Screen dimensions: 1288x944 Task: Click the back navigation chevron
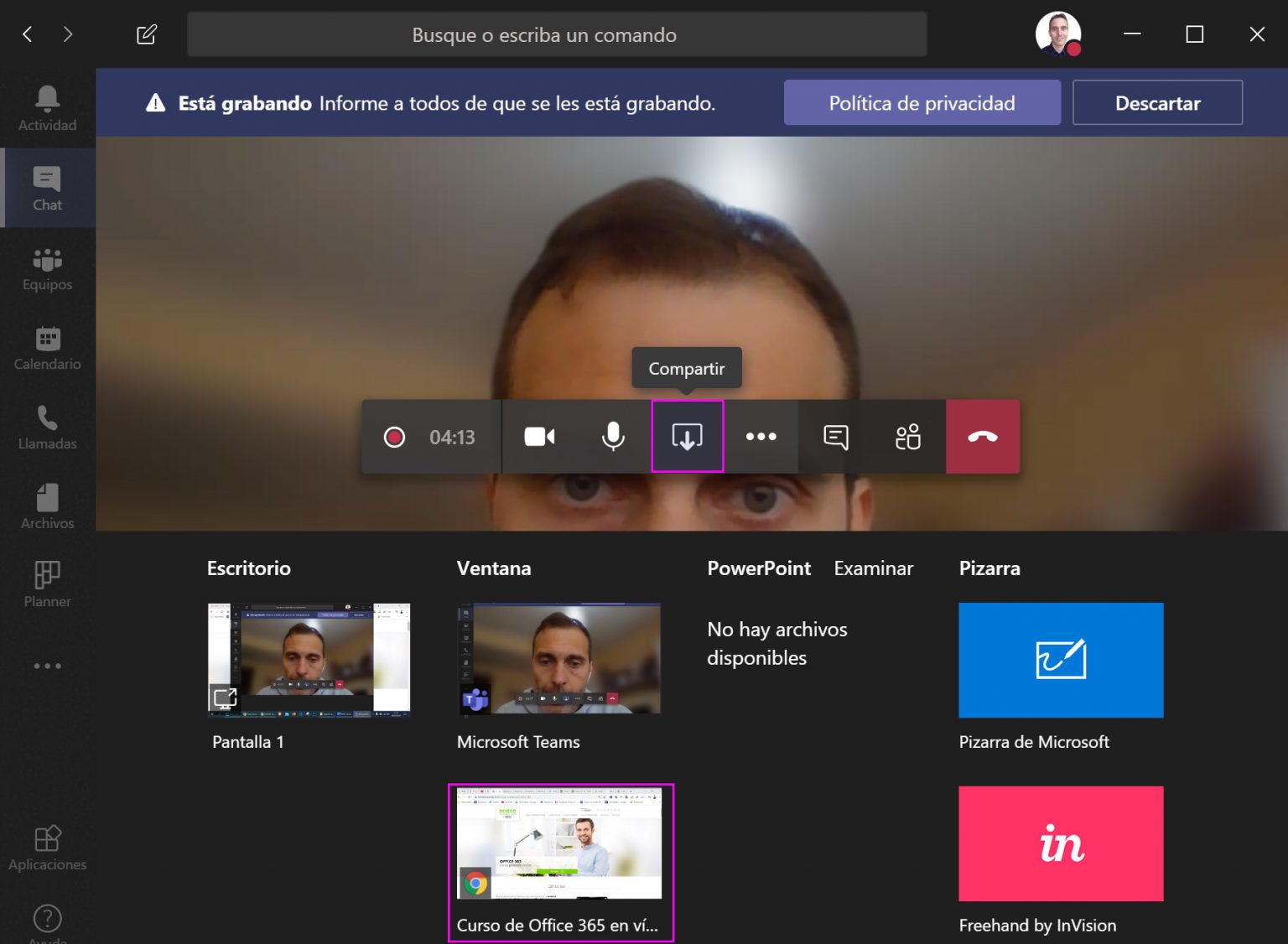27,34
